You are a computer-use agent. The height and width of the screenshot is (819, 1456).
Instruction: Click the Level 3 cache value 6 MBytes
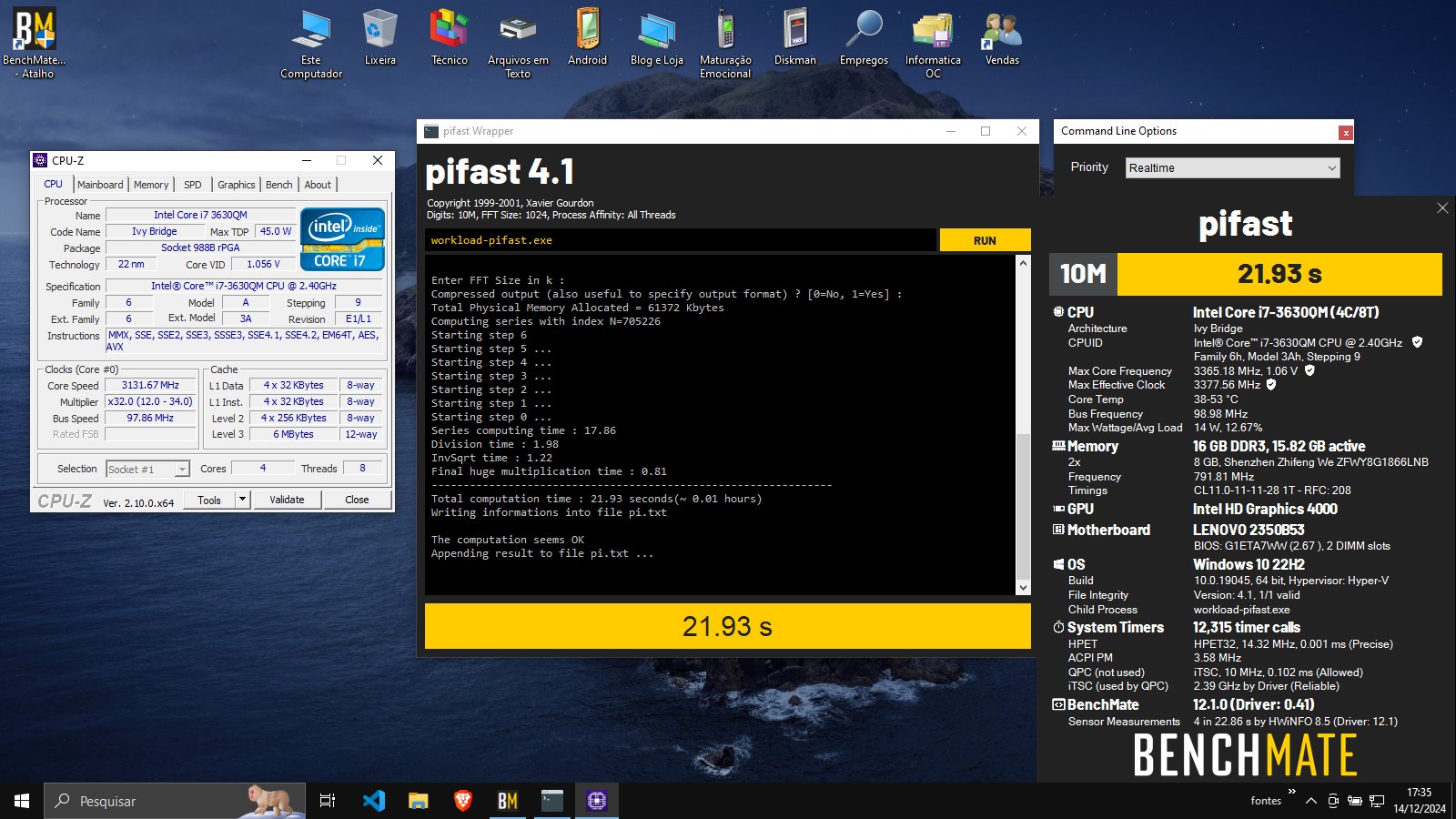[293, 434]
